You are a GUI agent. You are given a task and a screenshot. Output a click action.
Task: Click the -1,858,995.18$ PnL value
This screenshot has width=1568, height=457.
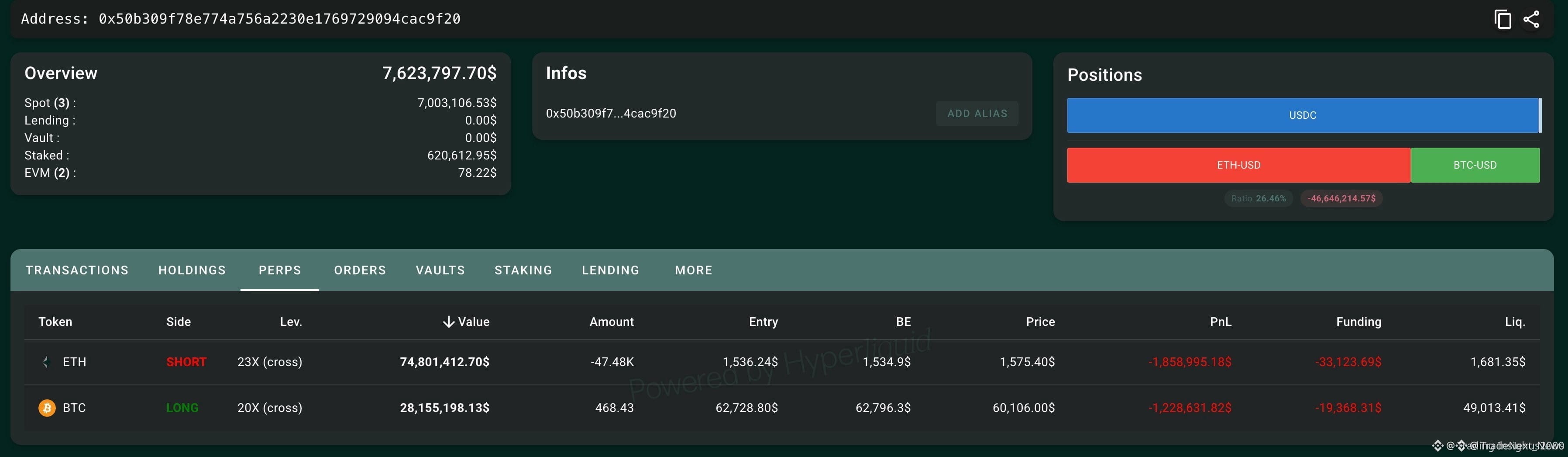1190,362
